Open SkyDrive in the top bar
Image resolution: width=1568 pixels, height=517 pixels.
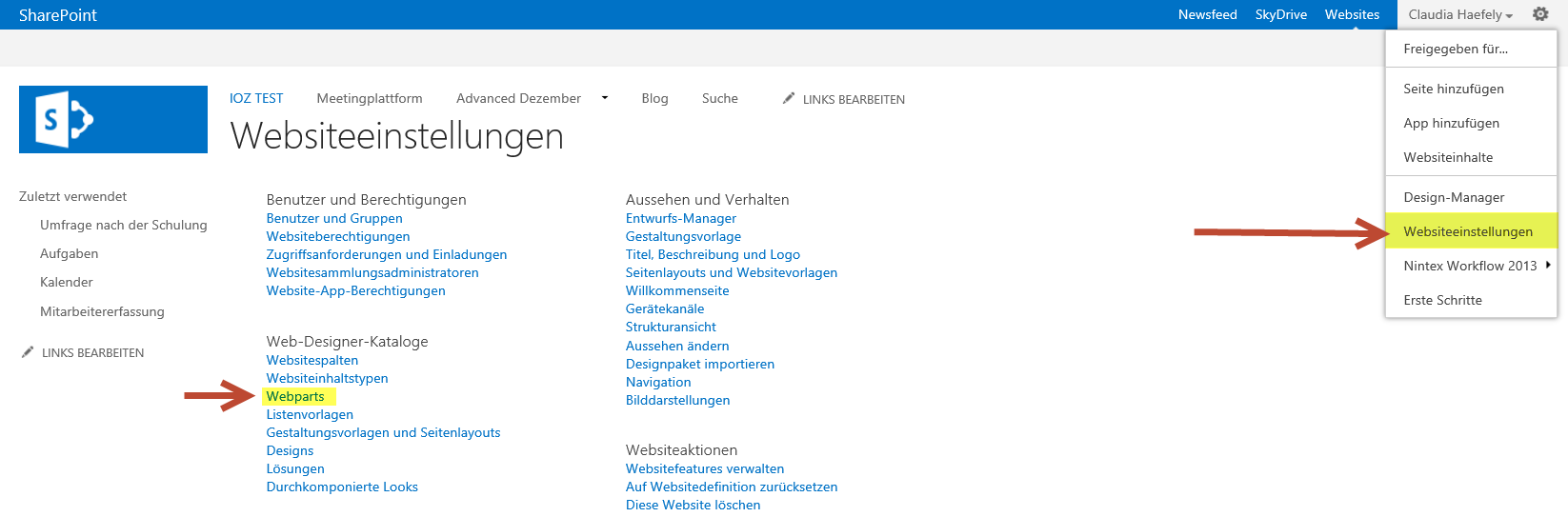[1280, 14]
